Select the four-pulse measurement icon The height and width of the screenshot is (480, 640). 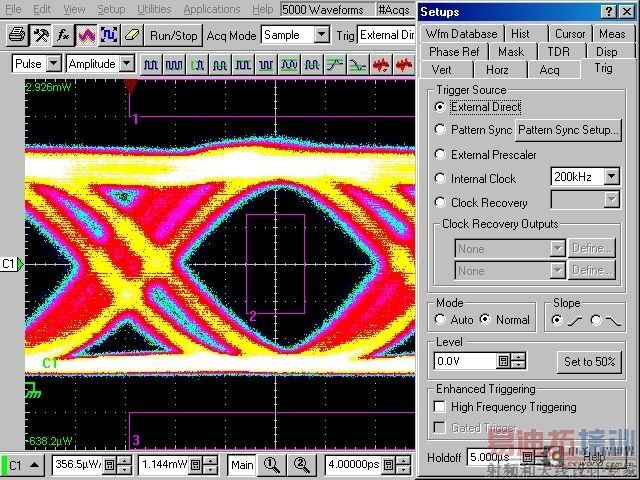[x=174, y=65]
